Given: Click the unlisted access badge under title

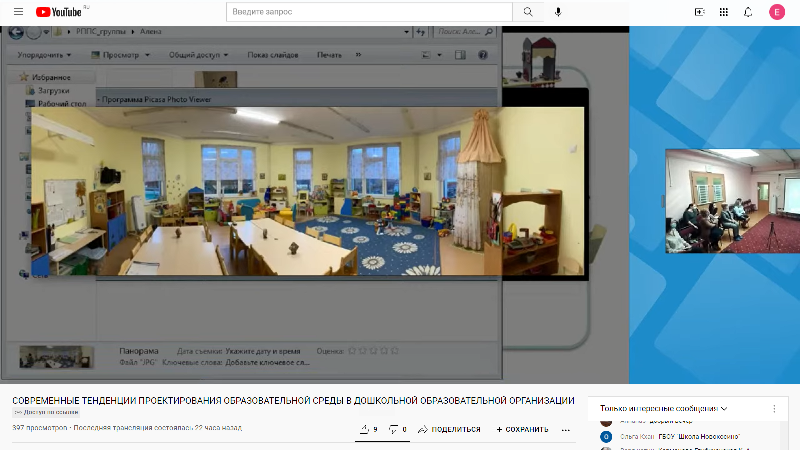Looking at the screenshot, I should 46,412.
